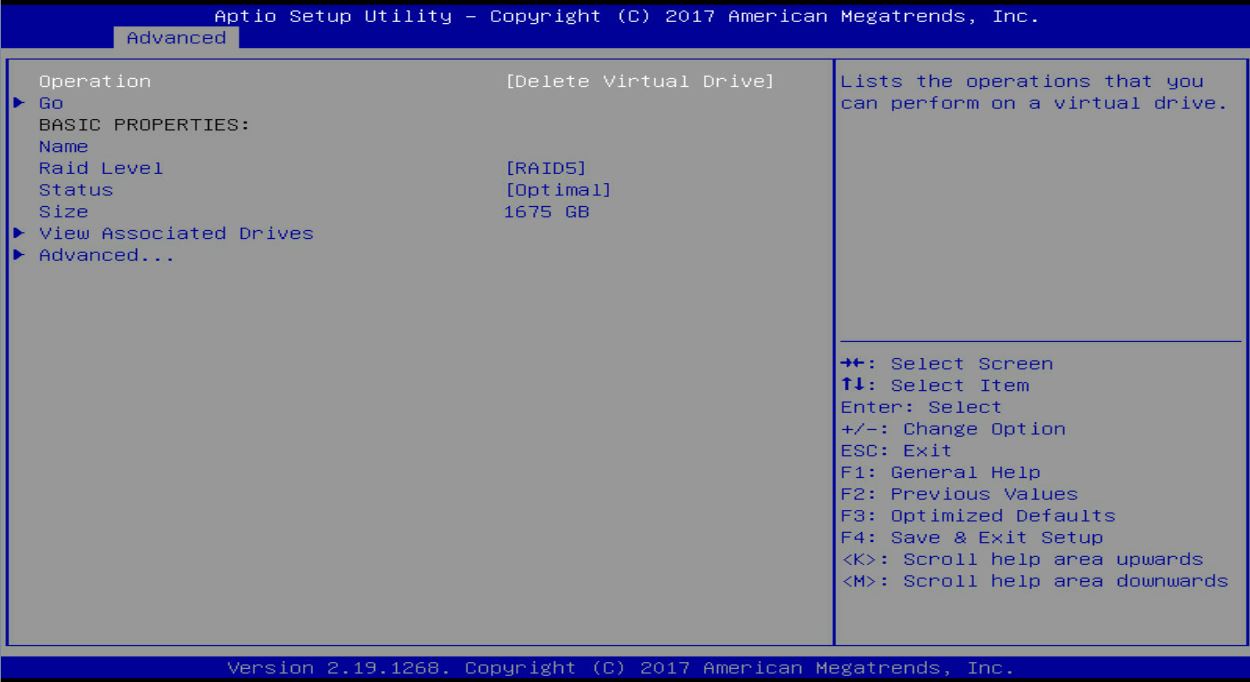The height and width of the screenshot is (682, 1250).
Task: Switch to the Advanced tab
Action: (x=176, y=38)
